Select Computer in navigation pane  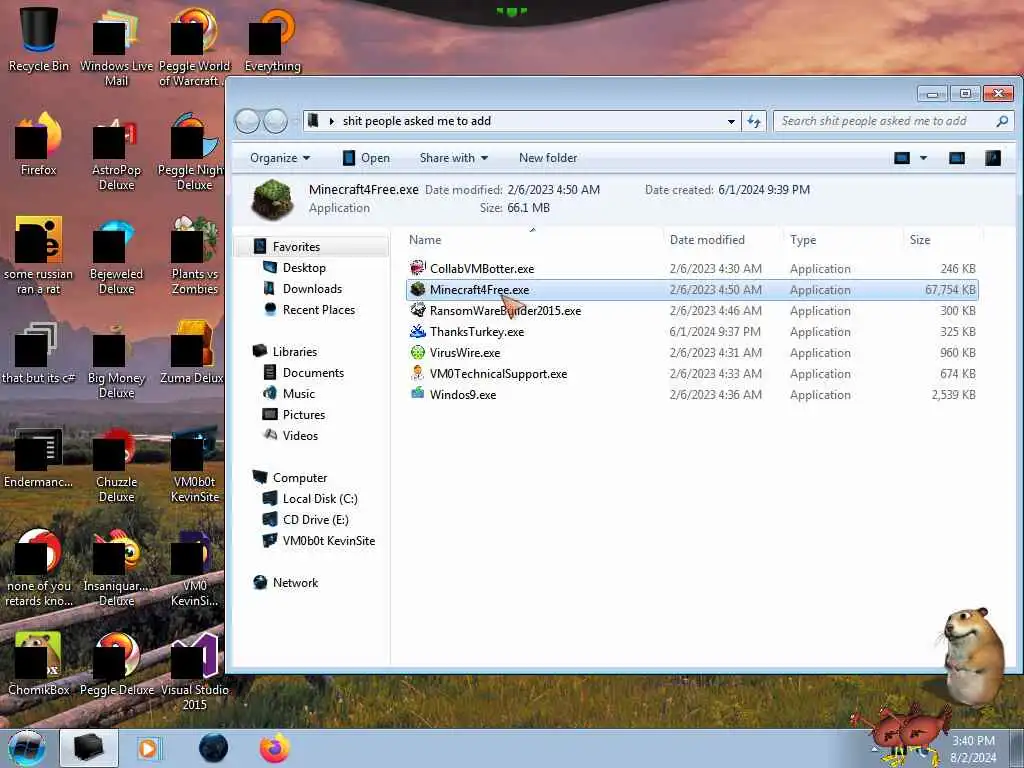(x=300, y=477)
